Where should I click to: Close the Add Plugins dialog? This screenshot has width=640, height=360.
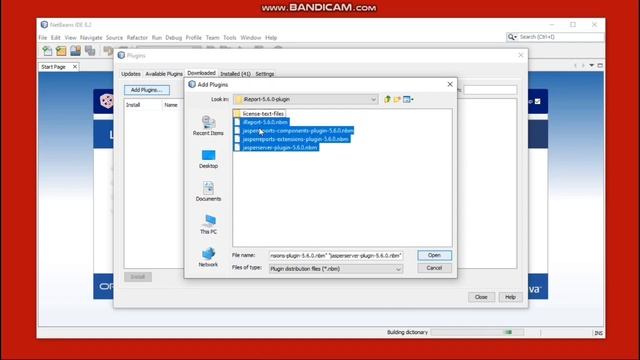[x=450, y=84]
